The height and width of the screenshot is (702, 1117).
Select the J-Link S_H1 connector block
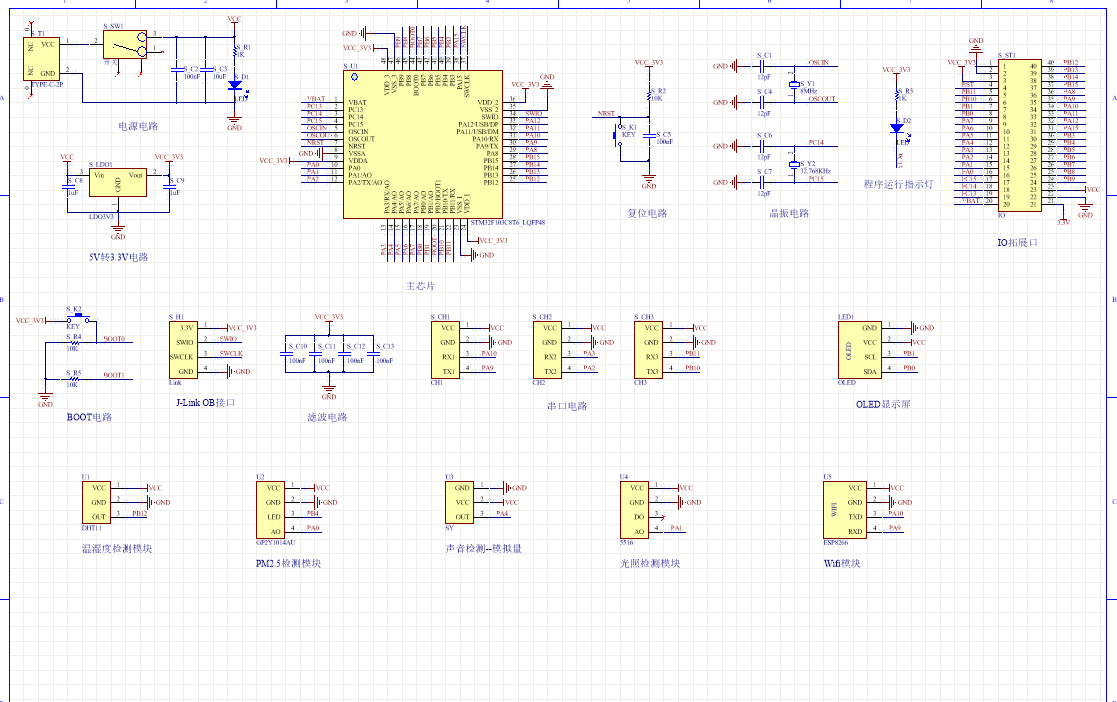point(182,349)
